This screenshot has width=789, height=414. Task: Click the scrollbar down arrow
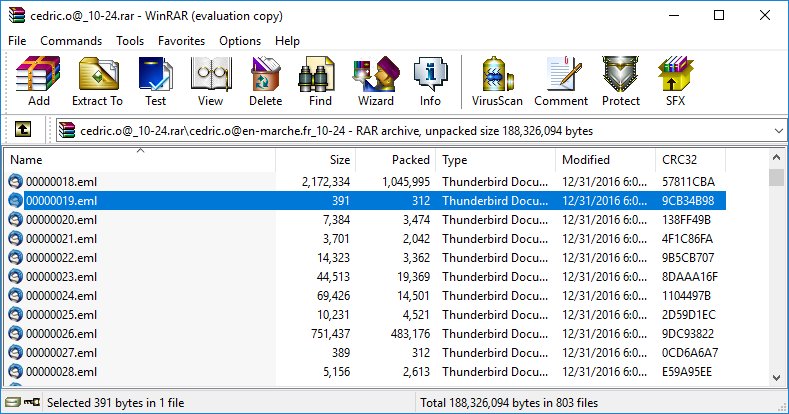pos(776,377)
